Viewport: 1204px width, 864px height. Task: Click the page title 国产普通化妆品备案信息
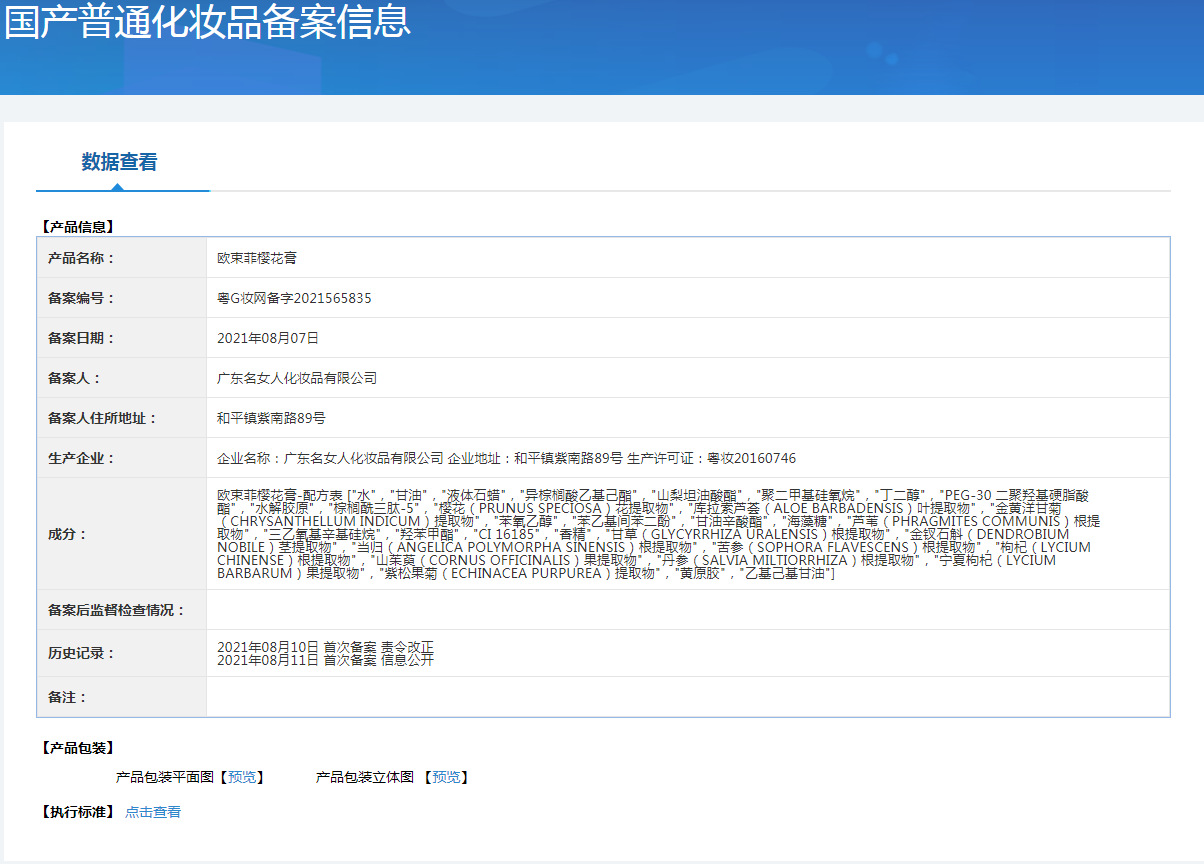(207, 22)
